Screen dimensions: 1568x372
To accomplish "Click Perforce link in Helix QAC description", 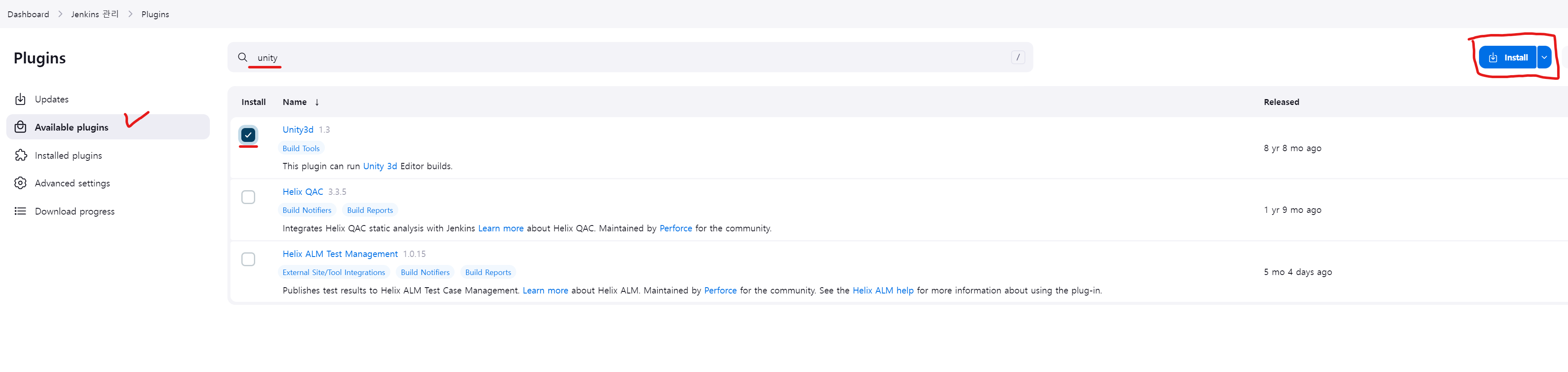I will [676, 228].
